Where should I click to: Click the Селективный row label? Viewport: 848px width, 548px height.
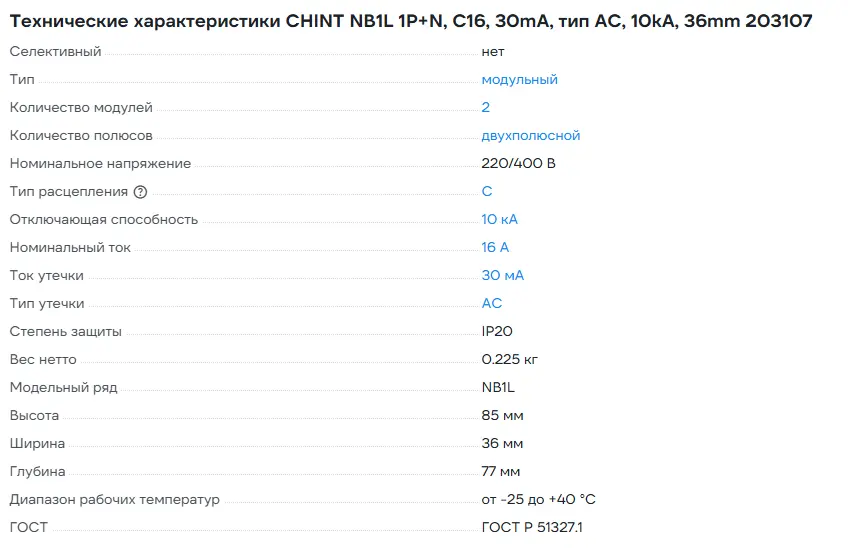click(55, 51)
